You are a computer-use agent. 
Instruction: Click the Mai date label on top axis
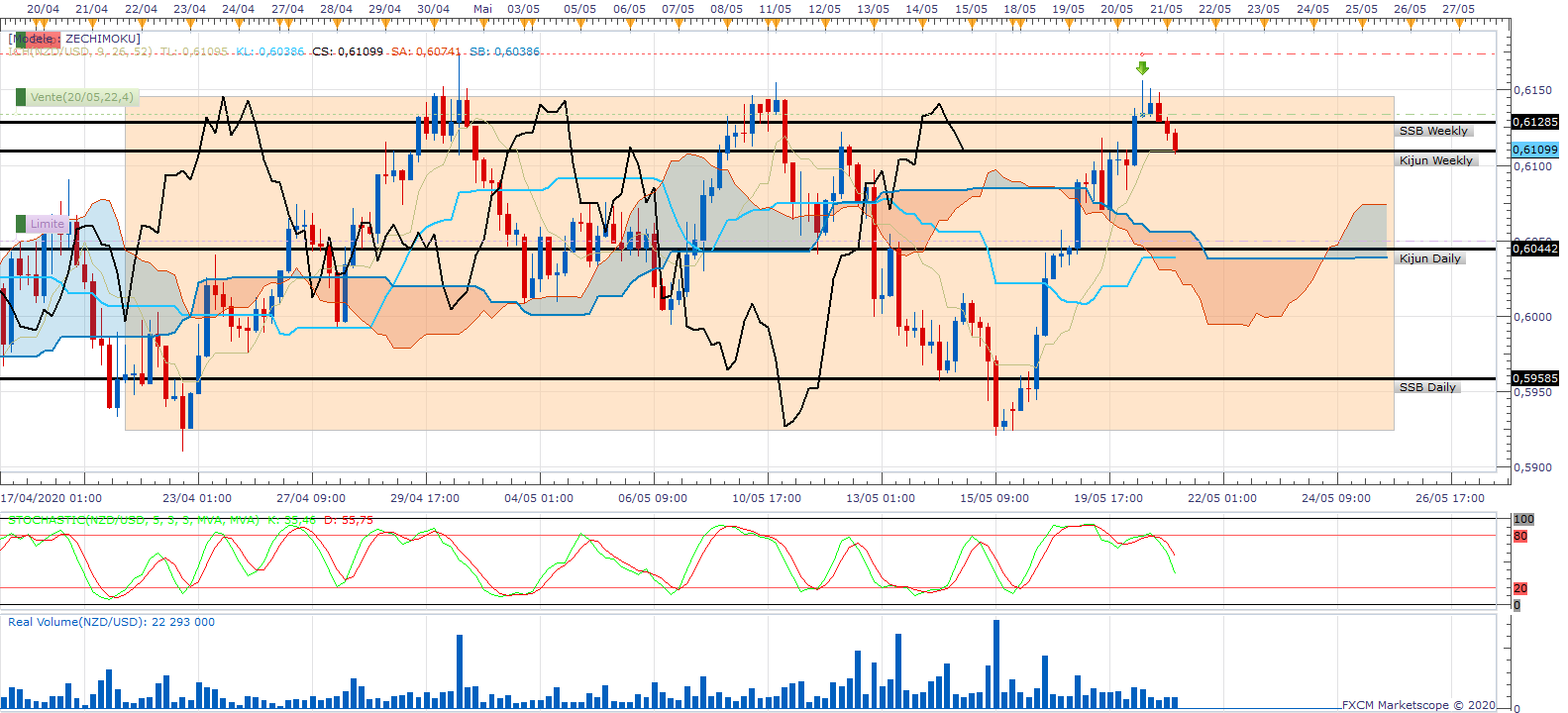coord(482,8)
